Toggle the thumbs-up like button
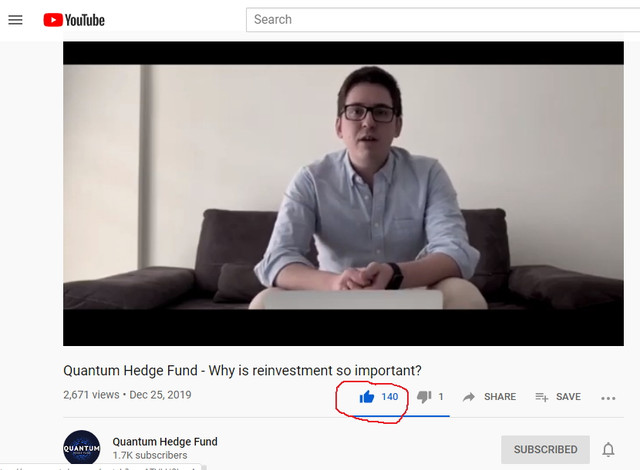640x470 pixels. coord(367,397)
